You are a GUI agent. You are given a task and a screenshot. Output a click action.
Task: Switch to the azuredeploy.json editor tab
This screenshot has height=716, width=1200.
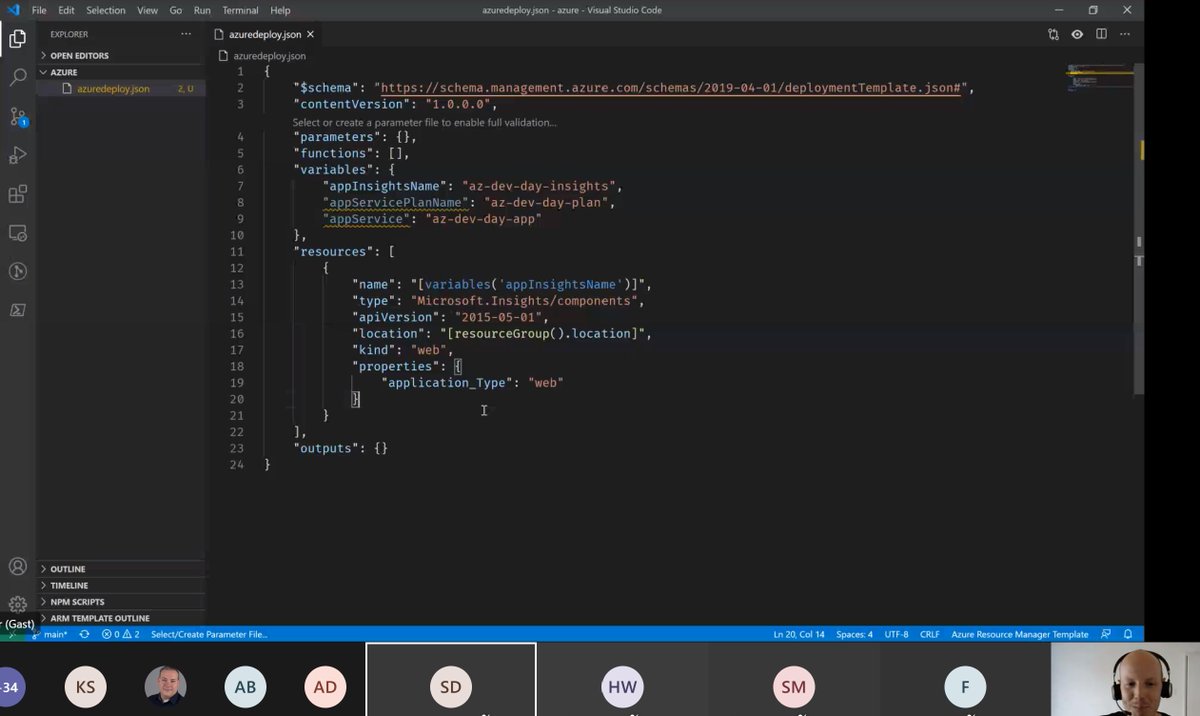pos(263,32)
